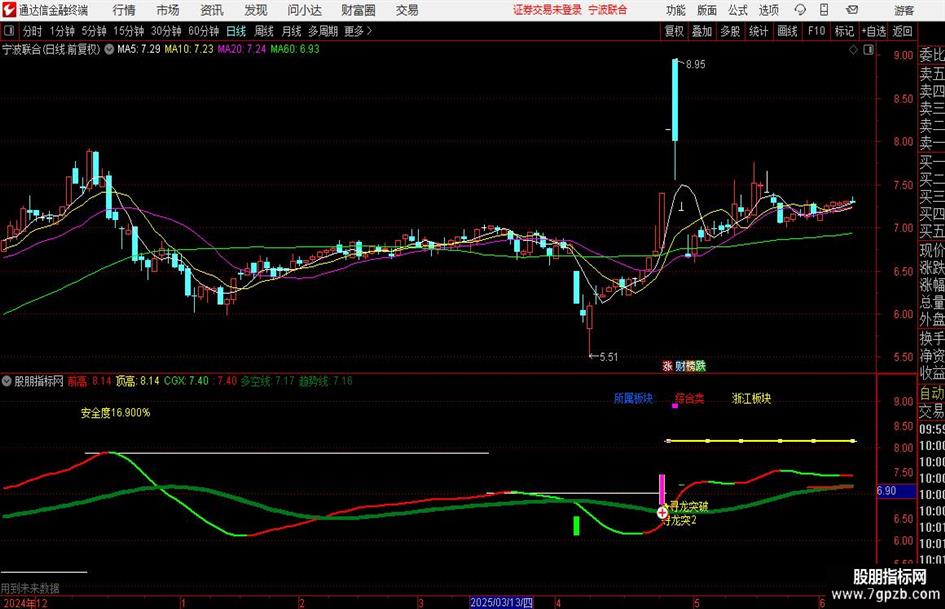
Task: Click the diamond icon above the price axis
Action: click(853, 50)
